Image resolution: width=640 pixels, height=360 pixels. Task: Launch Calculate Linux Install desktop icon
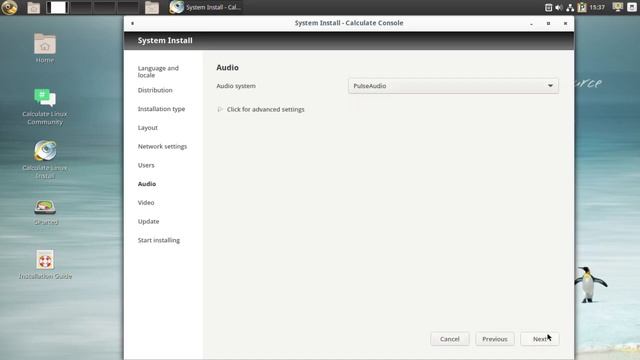click(x=45, y=160)
